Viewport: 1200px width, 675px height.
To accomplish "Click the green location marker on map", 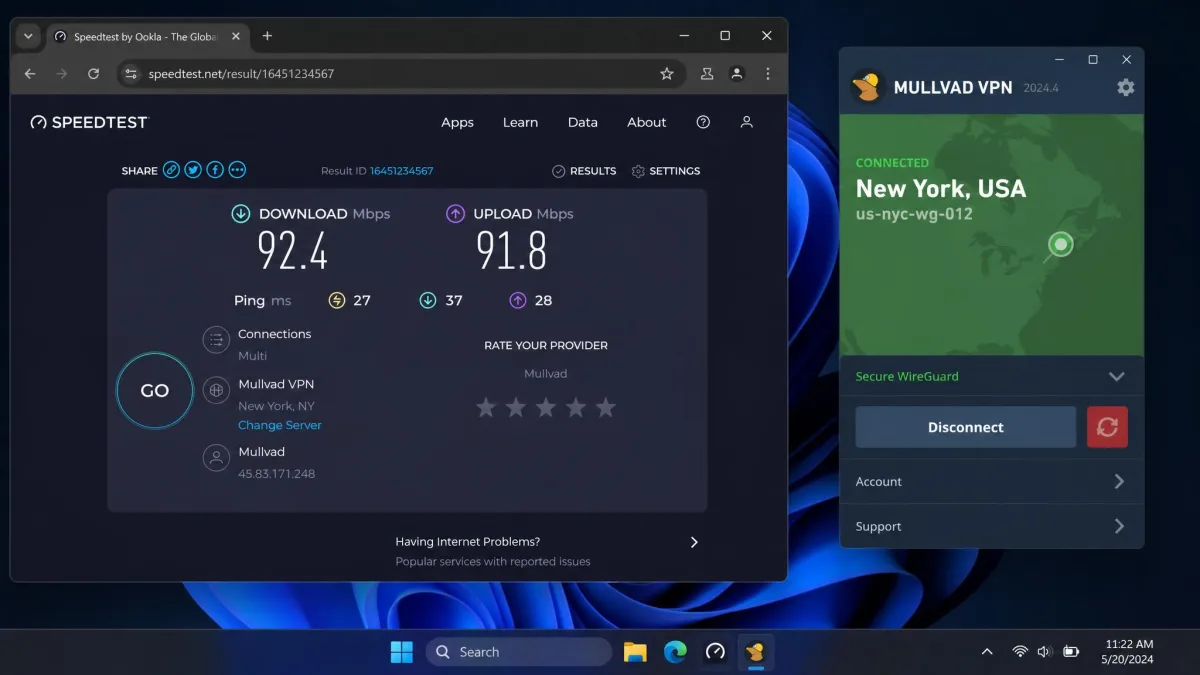I will [x=1060, y=244].
